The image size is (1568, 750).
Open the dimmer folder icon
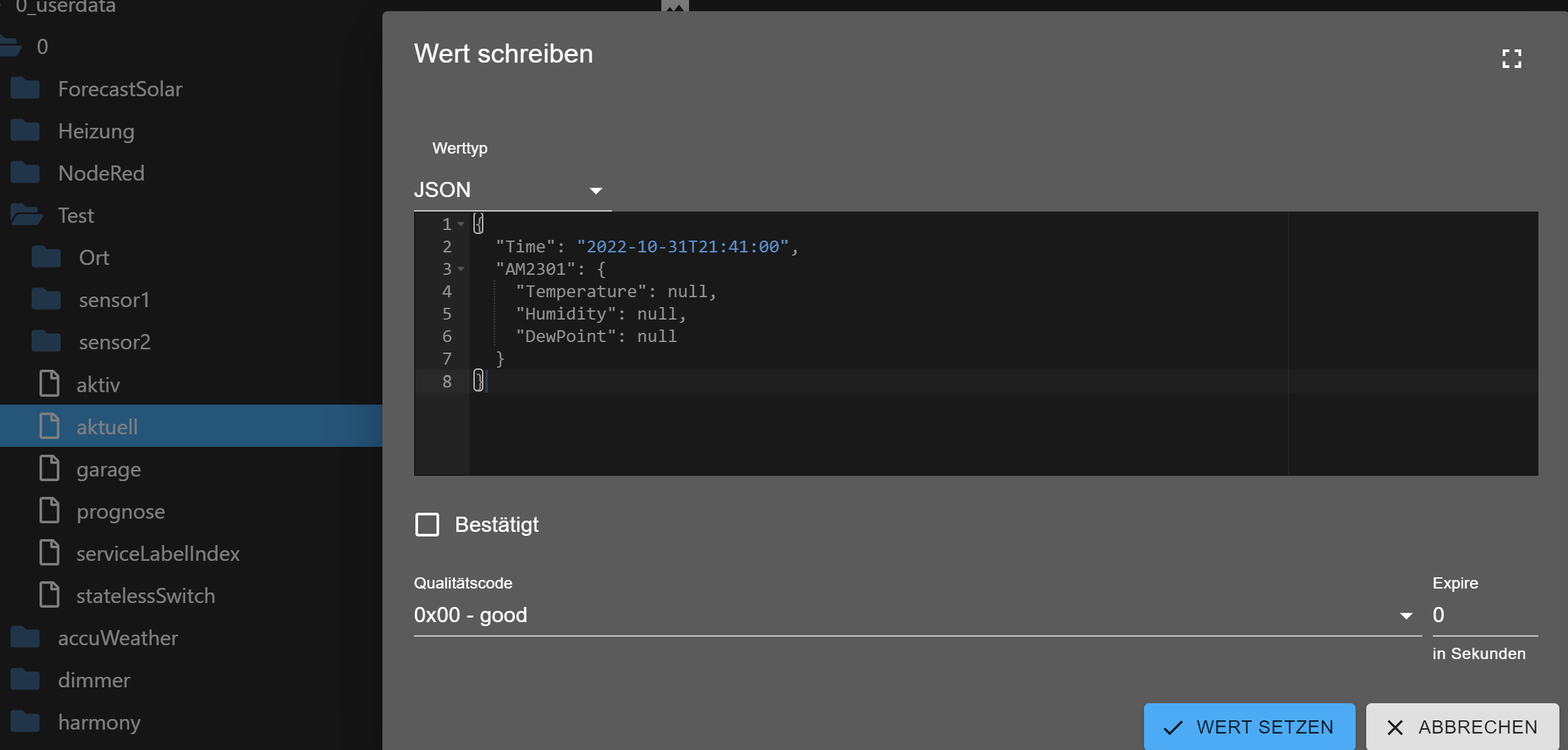click(x=26, y=679)
